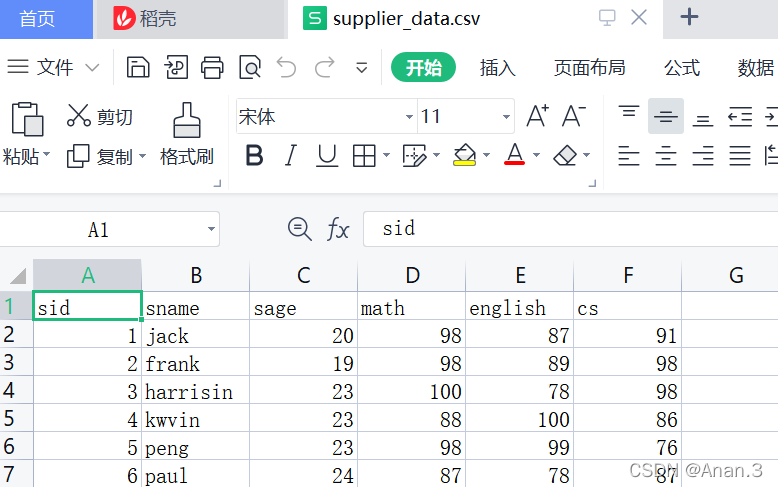Viewport: 778px width, 487px height.
Task: Decrease font size with A- icon
Action: (574, 117)
